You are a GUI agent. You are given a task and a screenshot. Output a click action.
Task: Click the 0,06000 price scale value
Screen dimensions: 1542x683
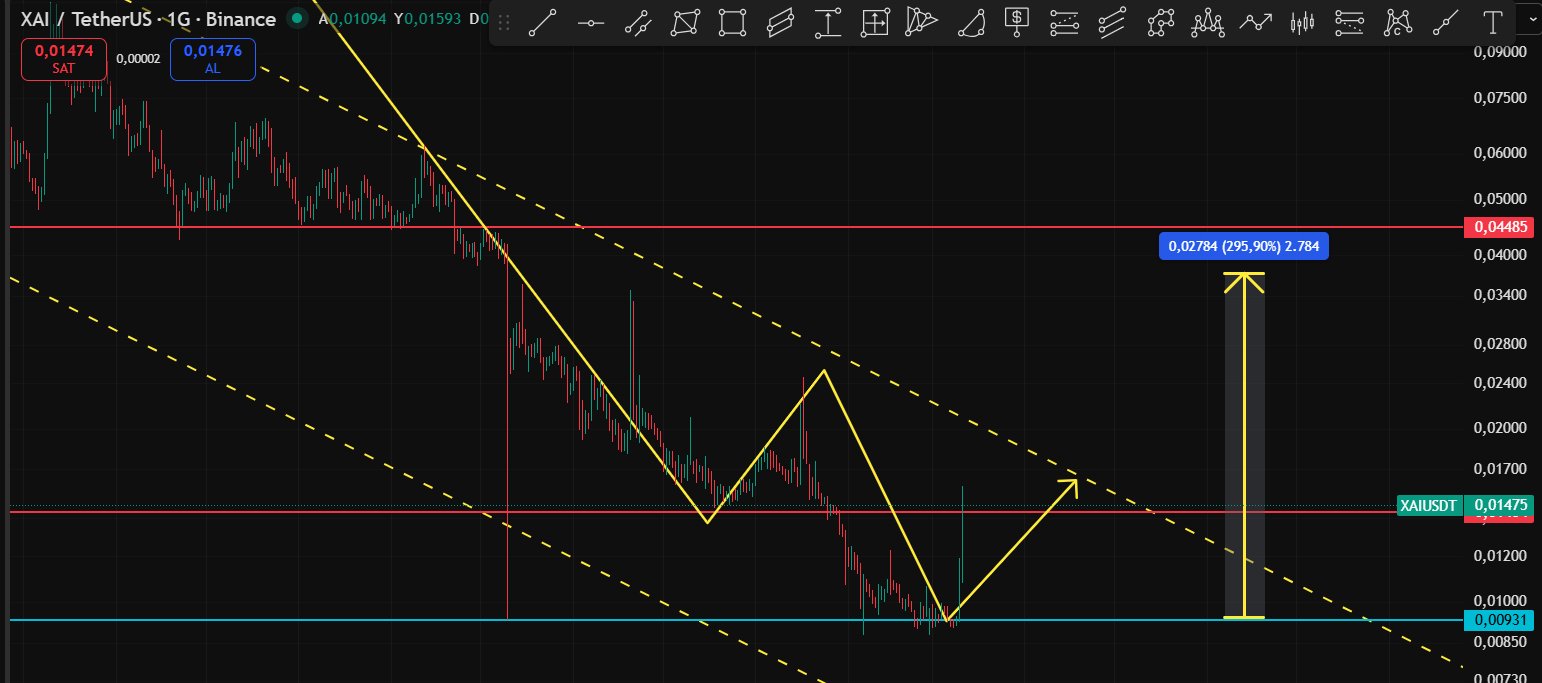[x=1499, y=153]
